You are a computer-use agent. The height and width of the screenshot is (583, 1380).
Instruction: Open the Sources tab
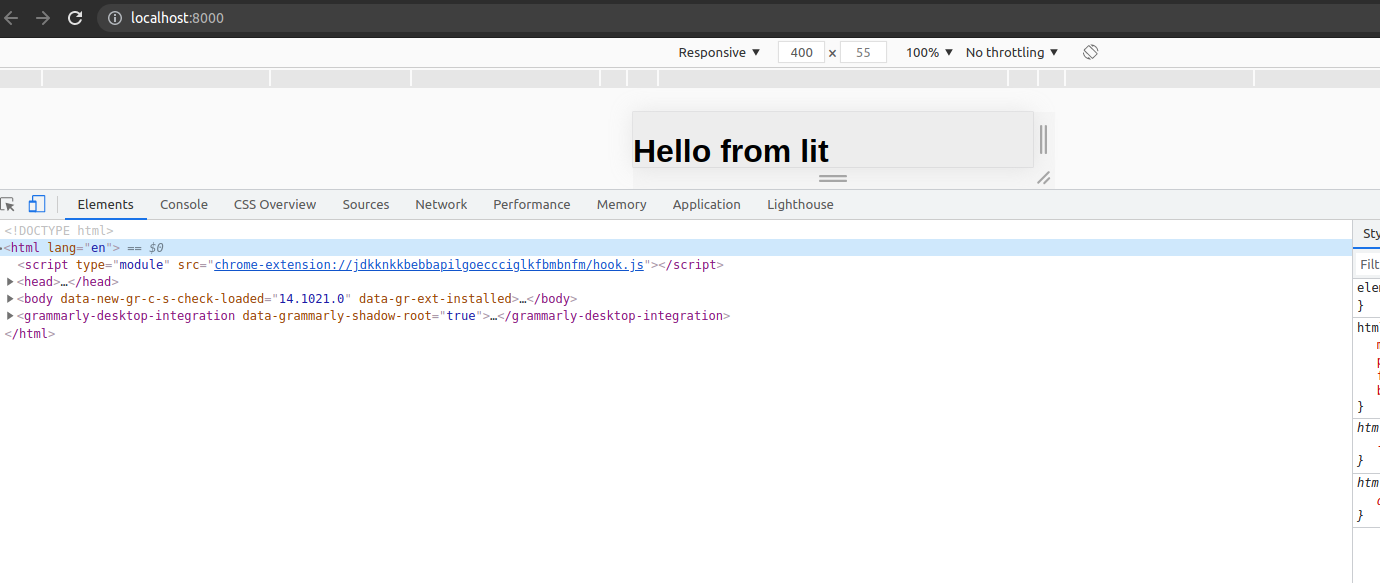pos(366,204)
